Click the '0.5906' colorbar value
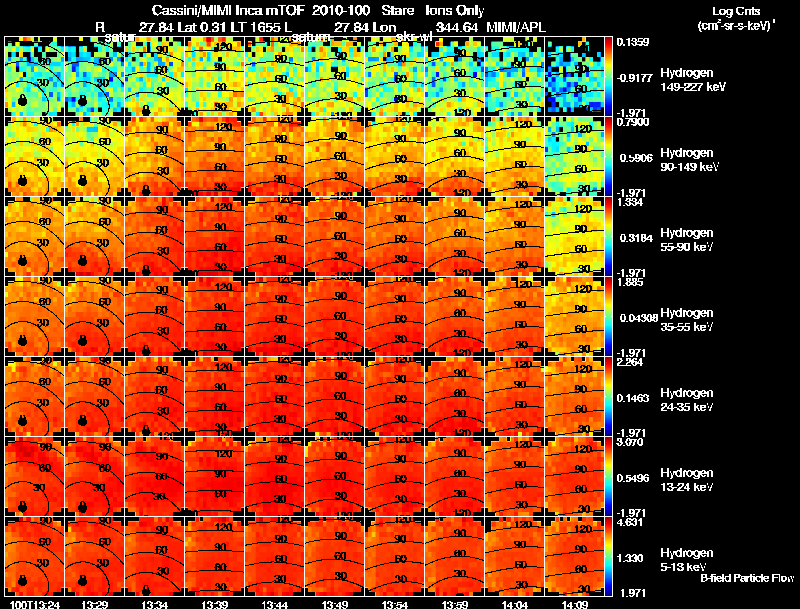Image resolution: width=800 pixels, height=609 pixels. tap(636, 158)
